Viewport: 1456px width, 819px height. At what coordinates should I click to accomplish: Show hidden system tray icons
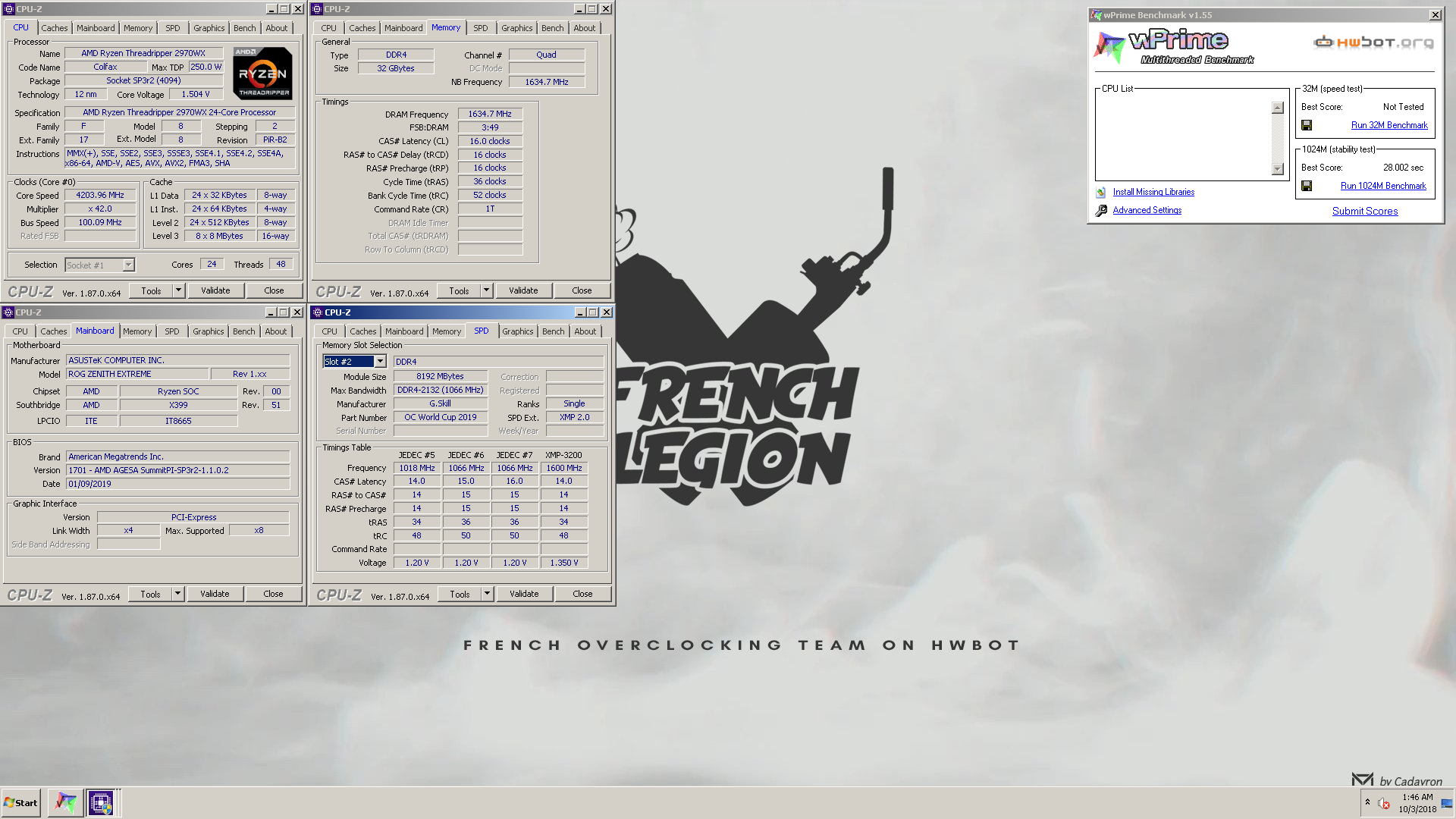(1367, 802)
